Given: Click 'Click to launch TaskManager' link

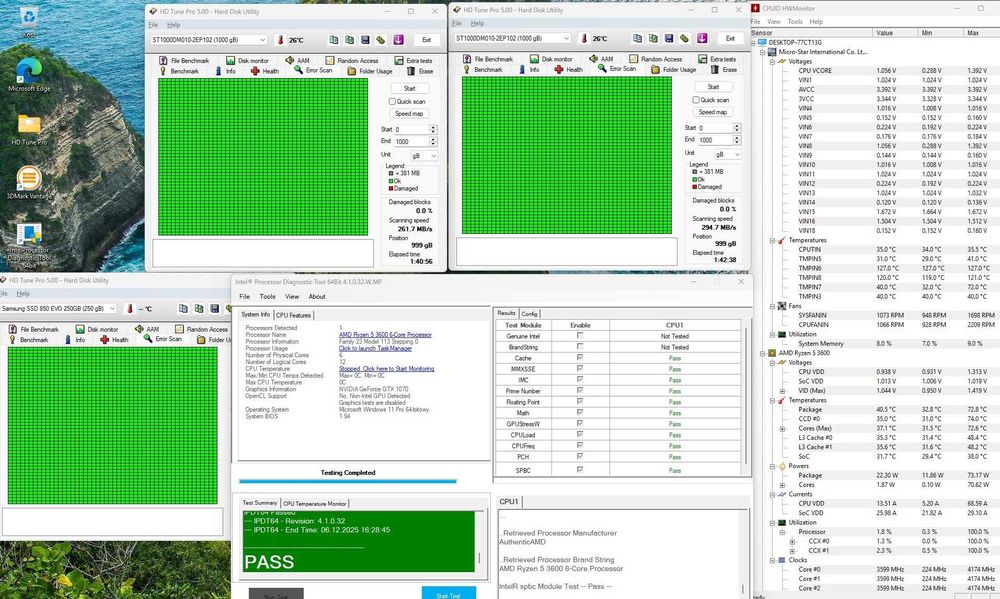Looking at the screenshot, I should (x=375, y=348).
